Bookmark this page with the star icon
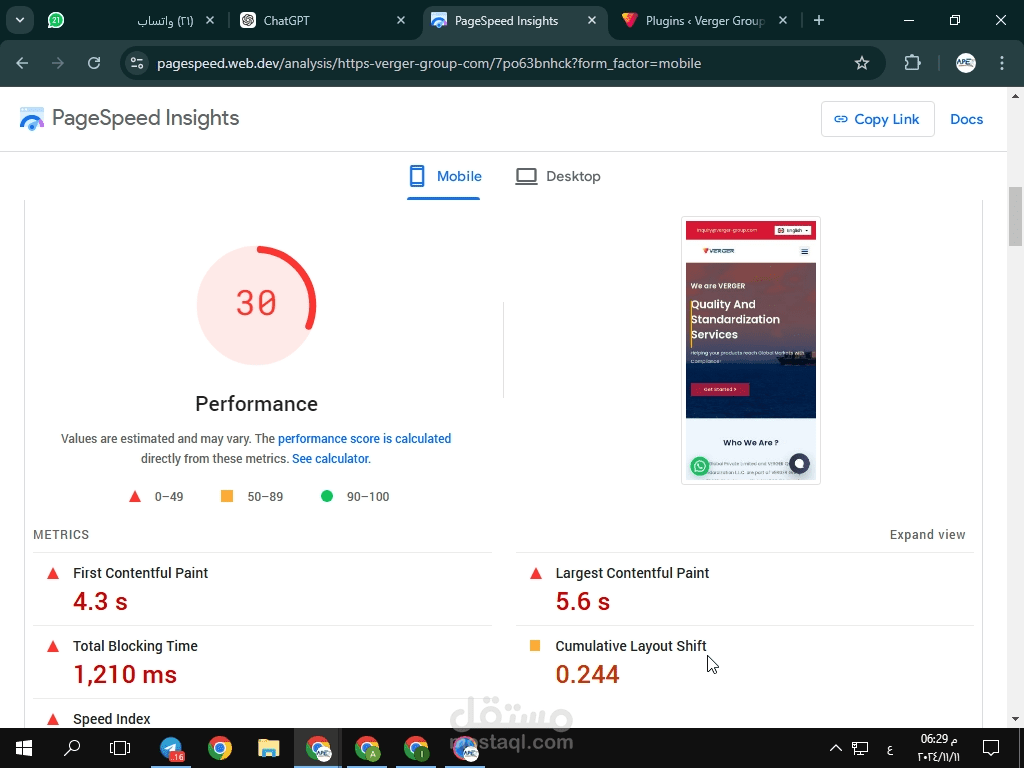 (862, 63)
